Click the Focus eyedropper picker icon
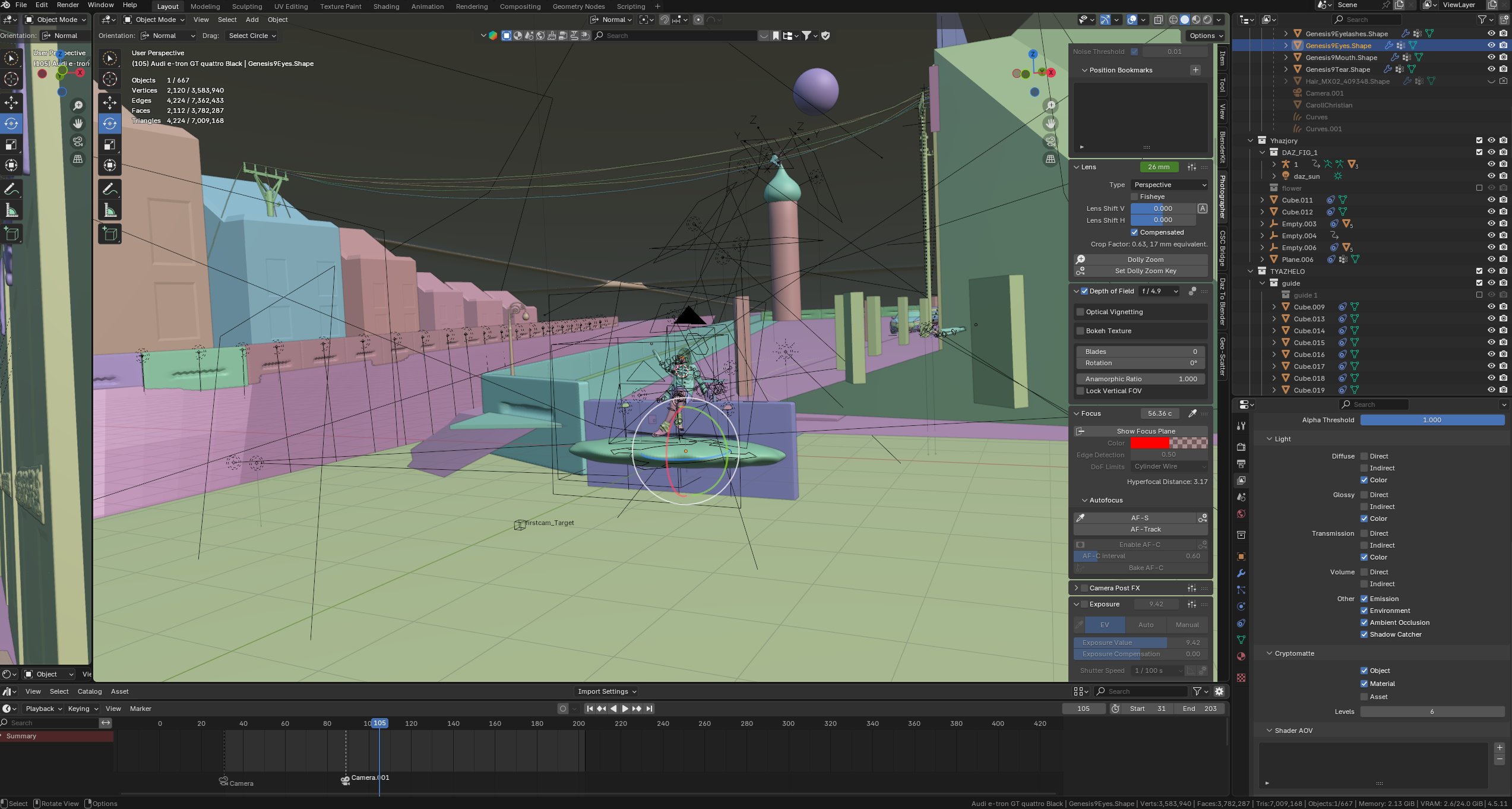 1192,413
